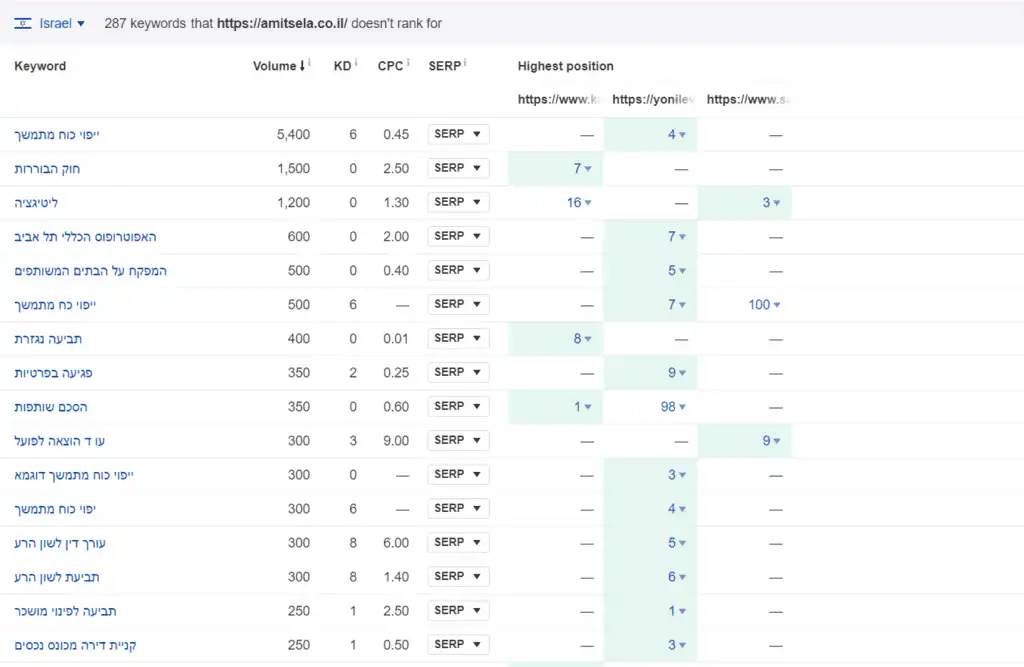1024x667 pixels.
Task: Click keyword link האפוטרופוס הכללי תל אביב
Action: click(85, 237)
